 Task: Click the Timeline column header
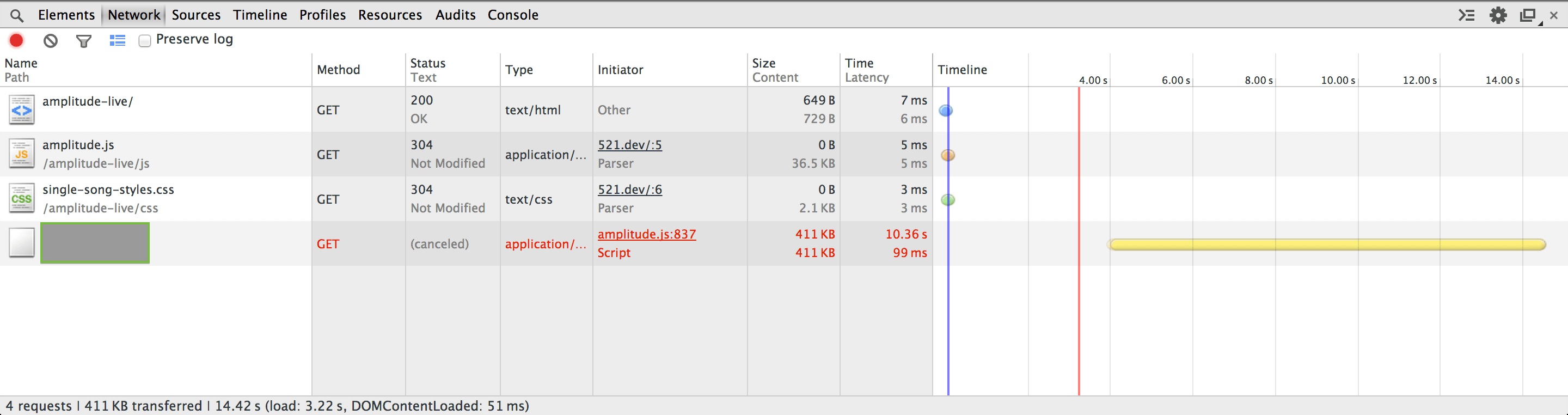click(963, 70)
